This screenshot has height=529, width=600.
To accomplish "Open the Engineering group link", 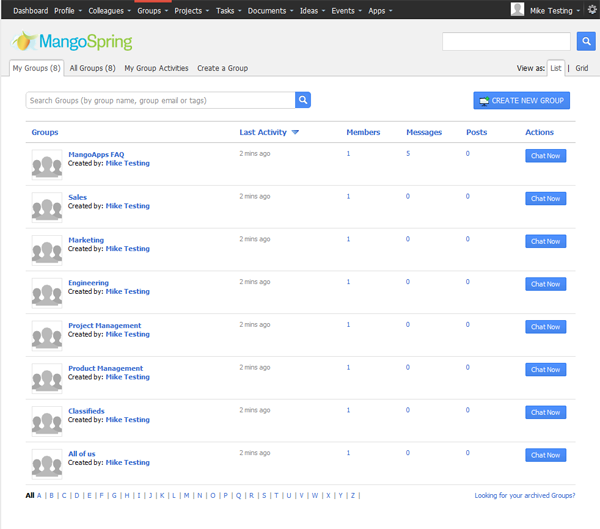I will [x=88, y=283].
